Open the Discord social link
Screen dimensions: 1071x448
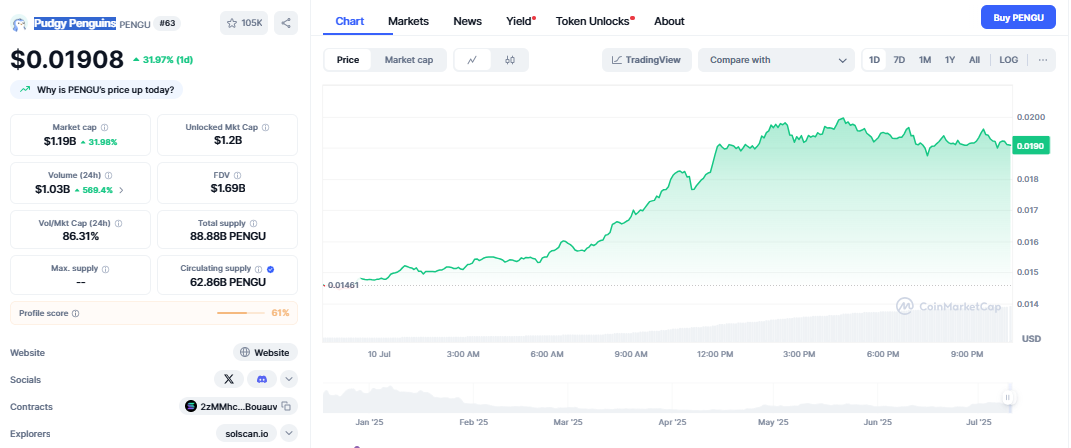262,379
